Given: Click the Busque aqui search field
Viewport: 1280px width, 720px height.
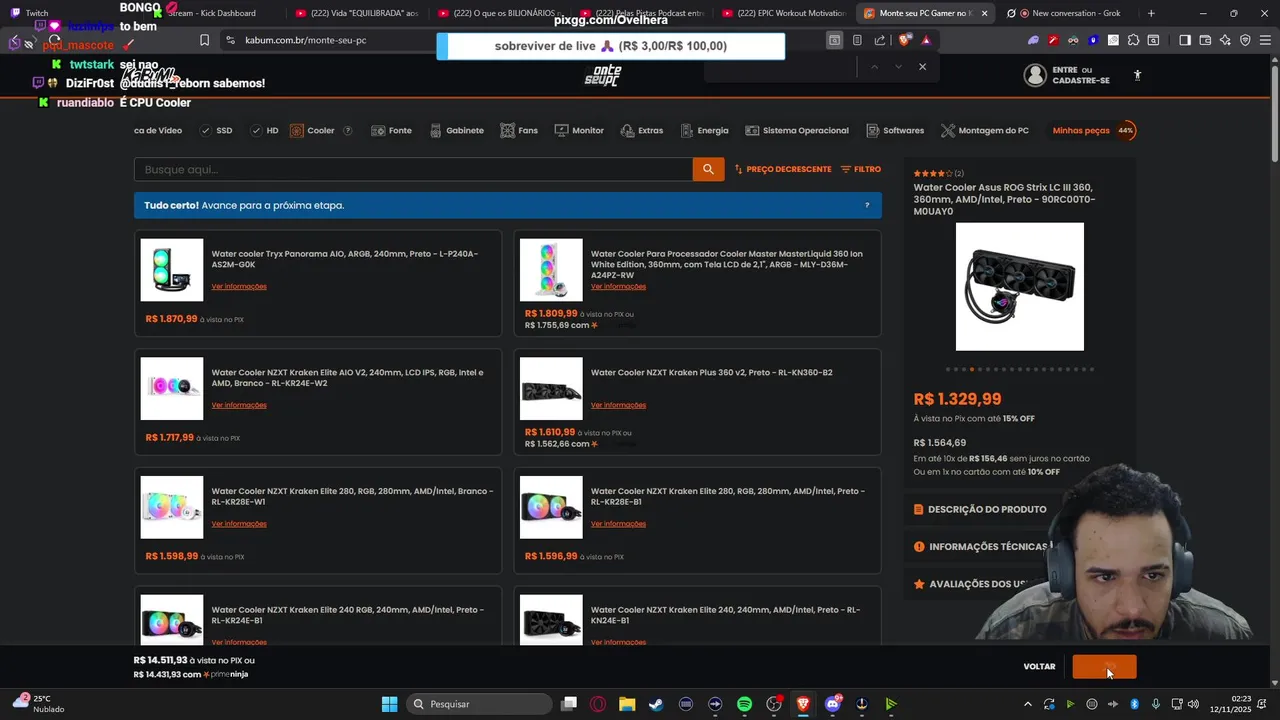Looking at the screenshot, I should pyautogui.click(x=413, y=170).
